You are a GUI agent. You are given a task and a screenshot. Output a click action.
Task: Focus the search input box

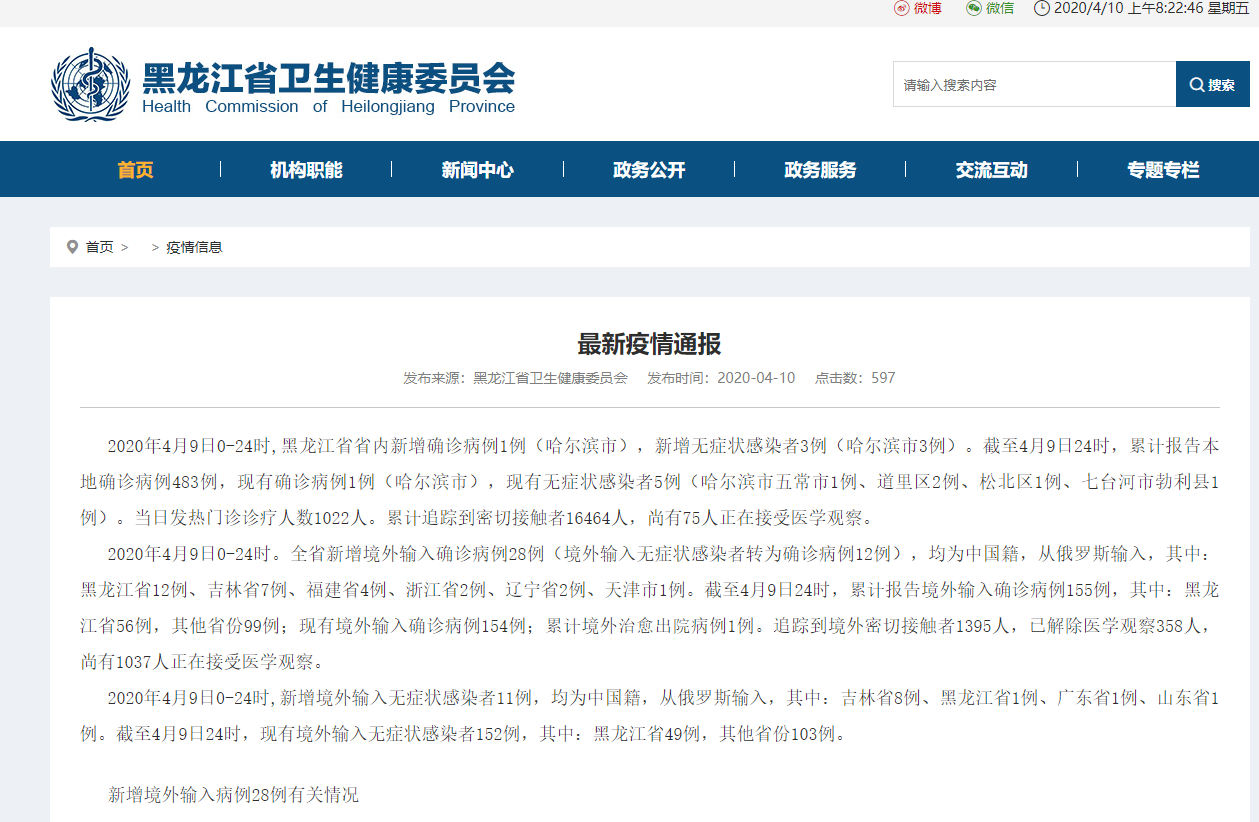pyautogui.click(x=1033, y=85)
